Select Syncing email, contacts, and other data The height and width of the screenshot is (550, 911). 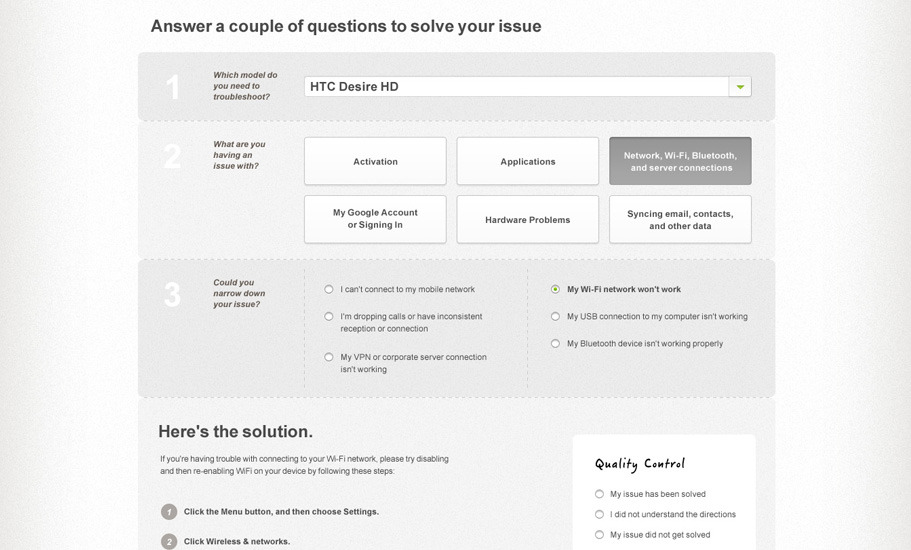pyautogui.click(x=680, y=219)
